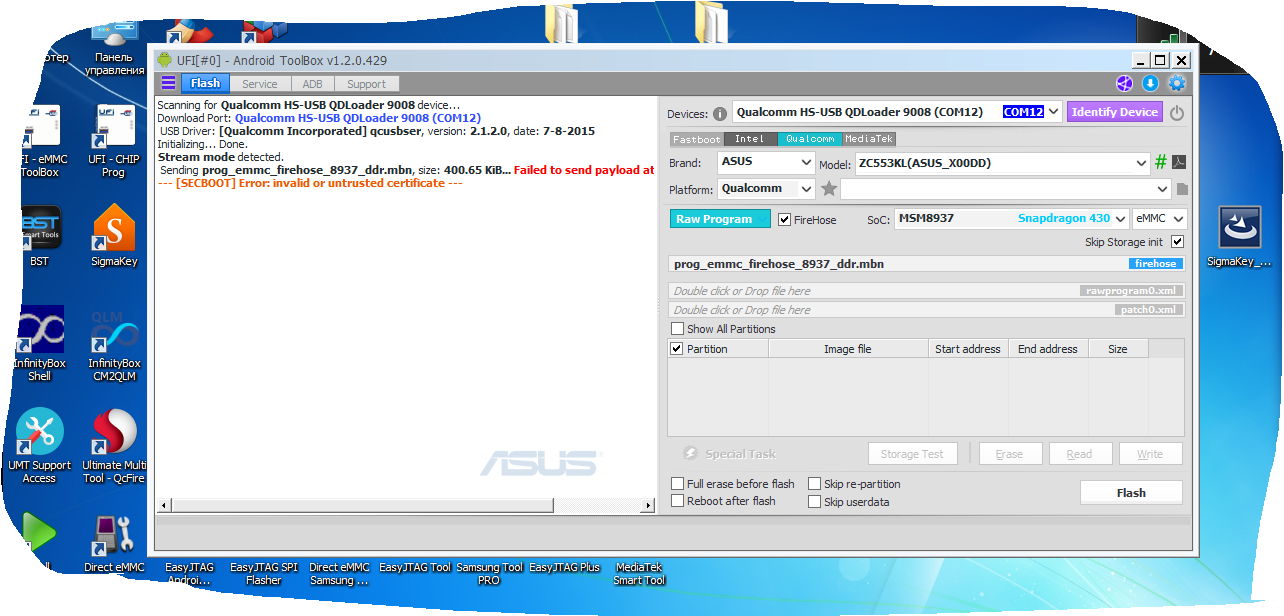Switch to the ADB tab
The image size is (1284, 616).
313,84
